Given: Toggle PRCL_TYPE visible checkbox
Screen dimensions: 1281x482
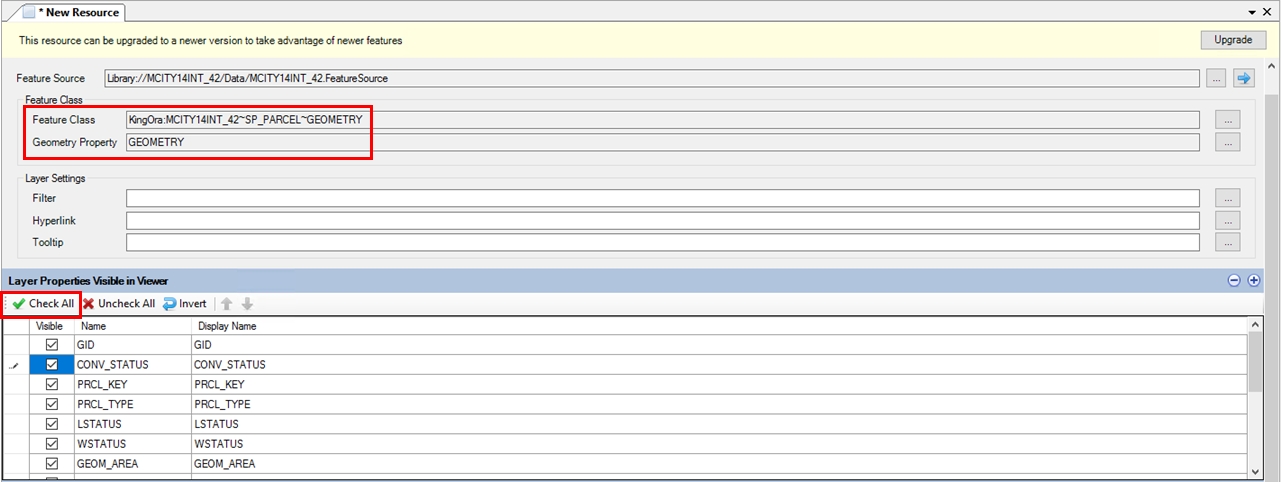Looking at the screenshot, I should click(x=51, y=405).
